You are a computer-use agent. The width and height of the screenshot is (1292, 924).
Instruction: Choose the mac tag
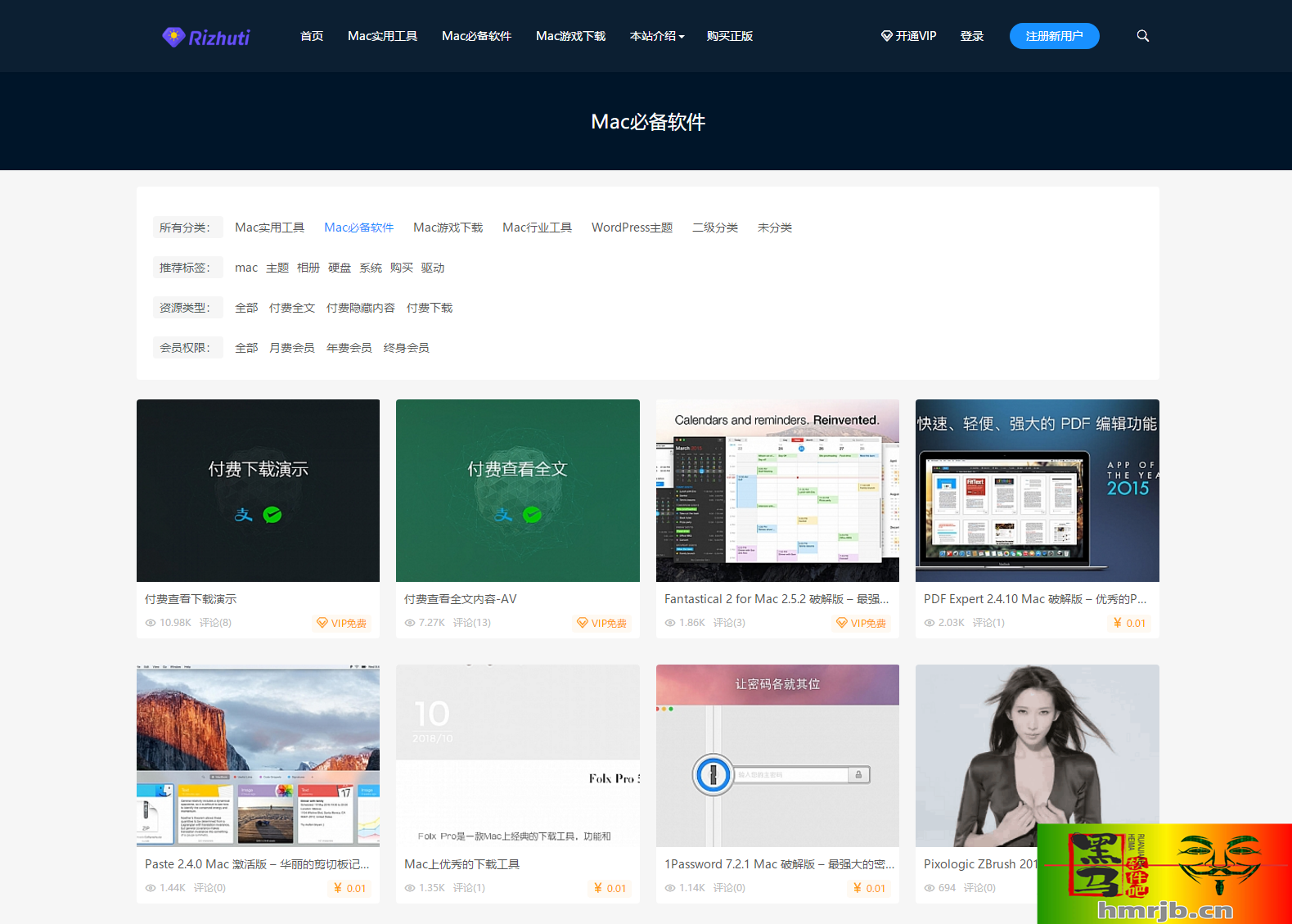[x=245, y=268]
